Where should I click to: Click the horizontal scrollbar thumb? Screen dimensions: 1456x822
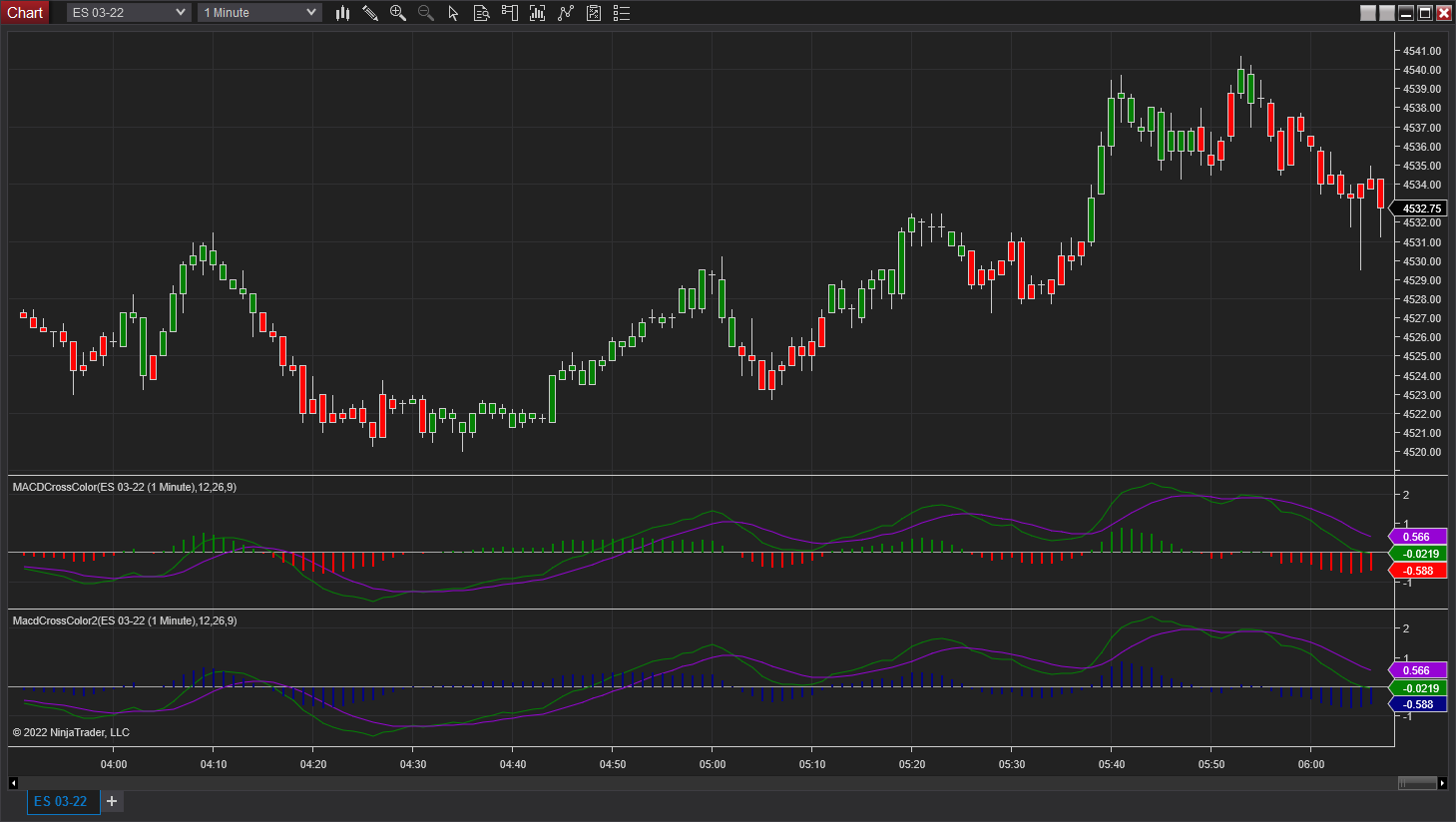click(x=1417, y=783)
